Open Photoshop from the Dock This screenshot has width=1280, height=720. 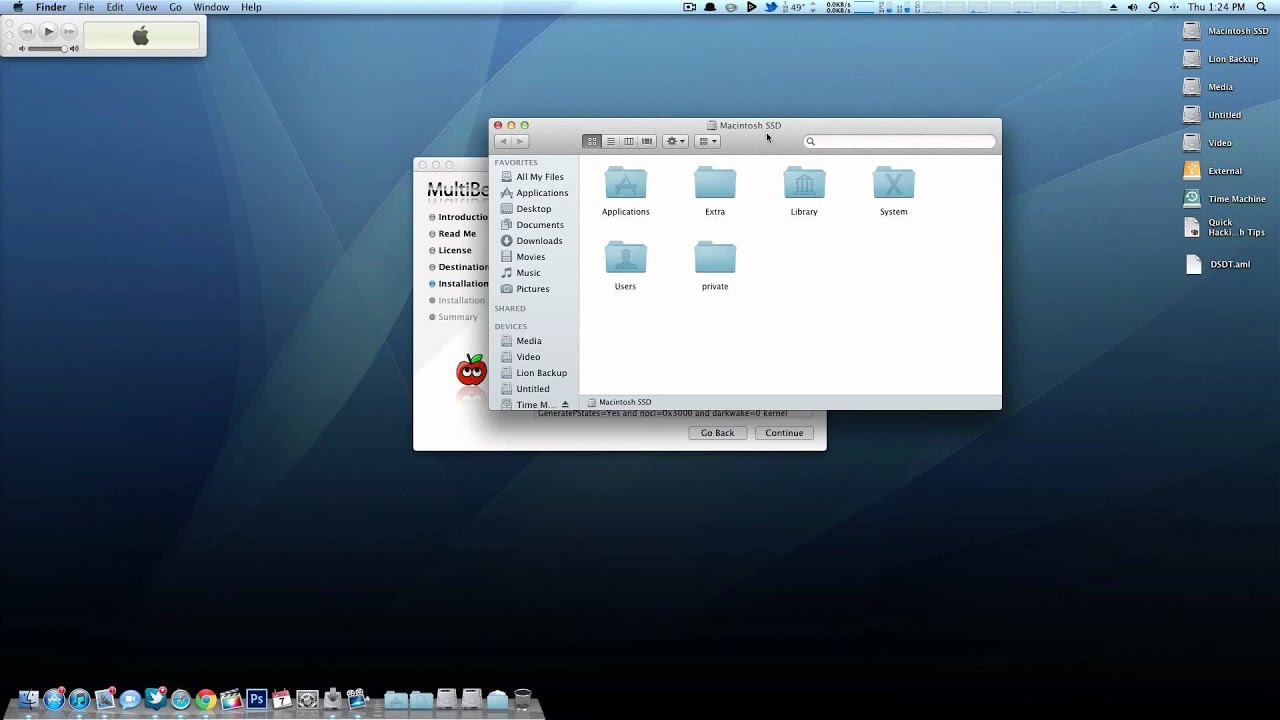(x=256, y=699)
